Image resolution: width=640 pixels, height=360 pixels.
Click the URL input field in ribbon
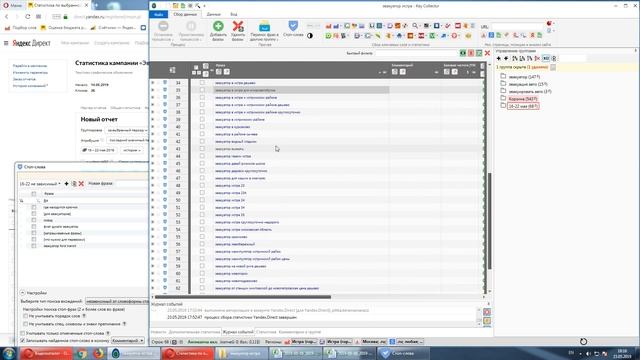pyautogui.click(x=518, y=26)
